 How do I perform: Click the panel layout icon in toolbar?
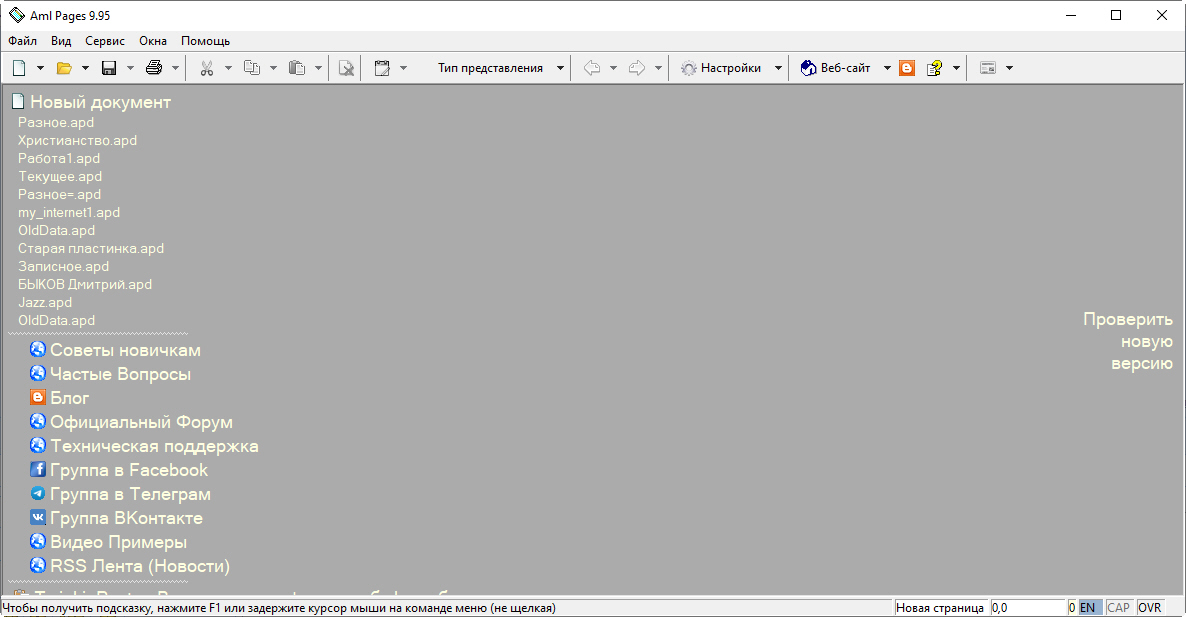[988, 68]
